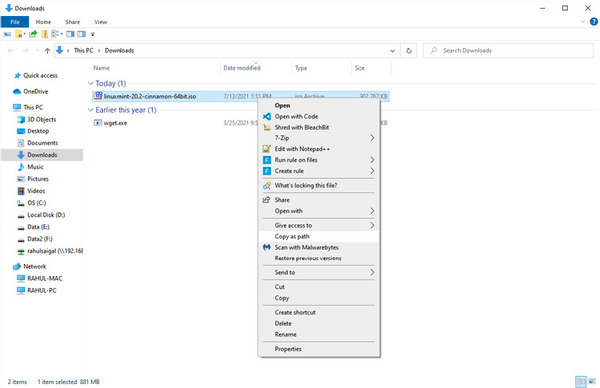Click the move-to folder icon in quick access toolbar
The image size is (600, 388).
[19, 34]
